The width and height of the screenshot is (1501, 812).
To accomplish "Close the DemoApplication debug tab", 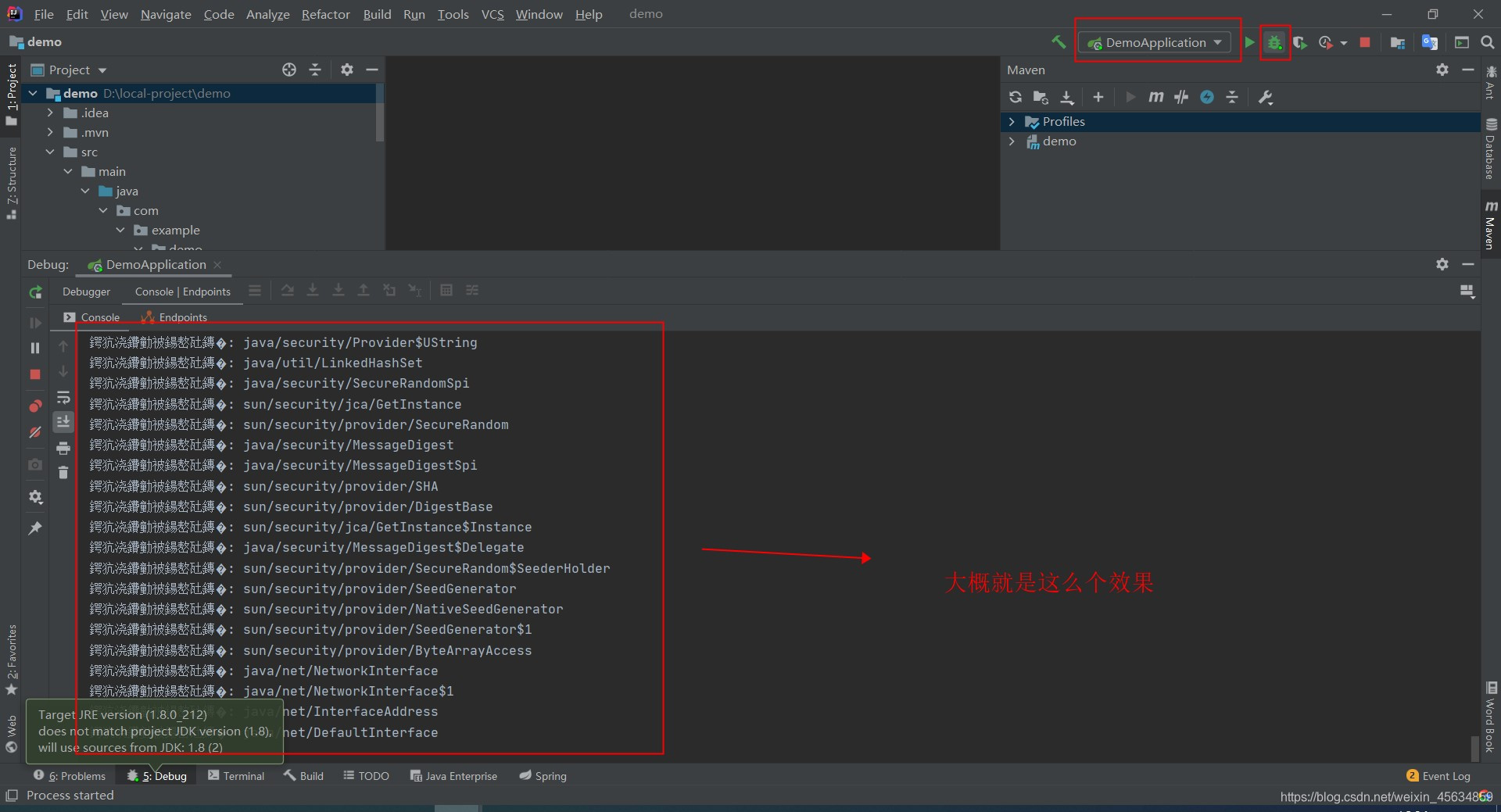I will coord(217,265).
